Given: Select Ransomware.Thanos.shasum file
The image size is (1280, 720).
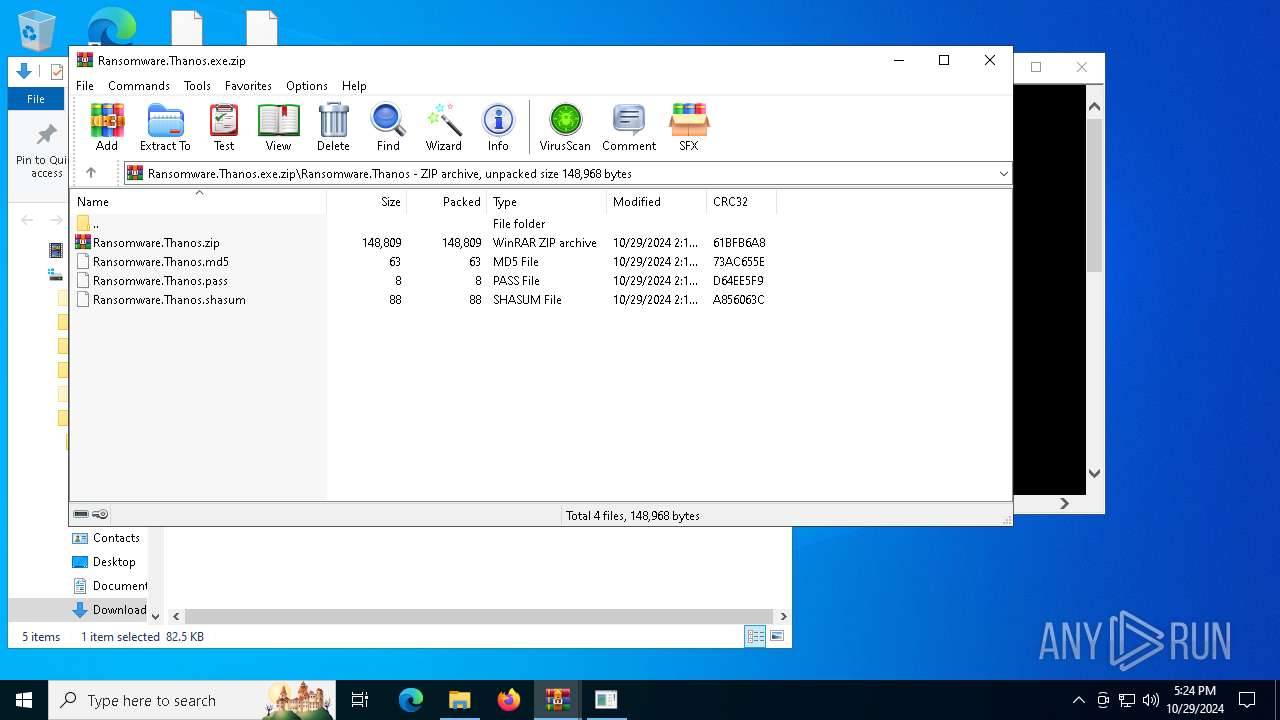Looking at the screenshot, I should tap(169, 300).
